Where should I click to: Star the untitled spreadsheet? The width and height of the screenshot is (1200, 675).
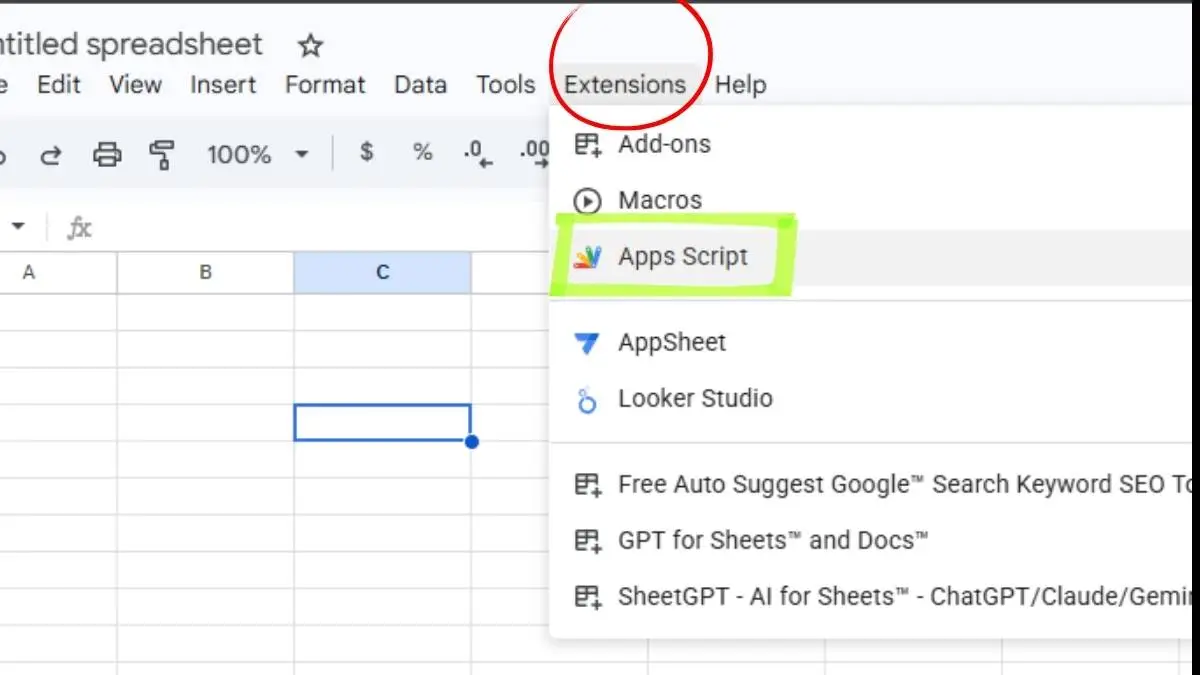311,46
